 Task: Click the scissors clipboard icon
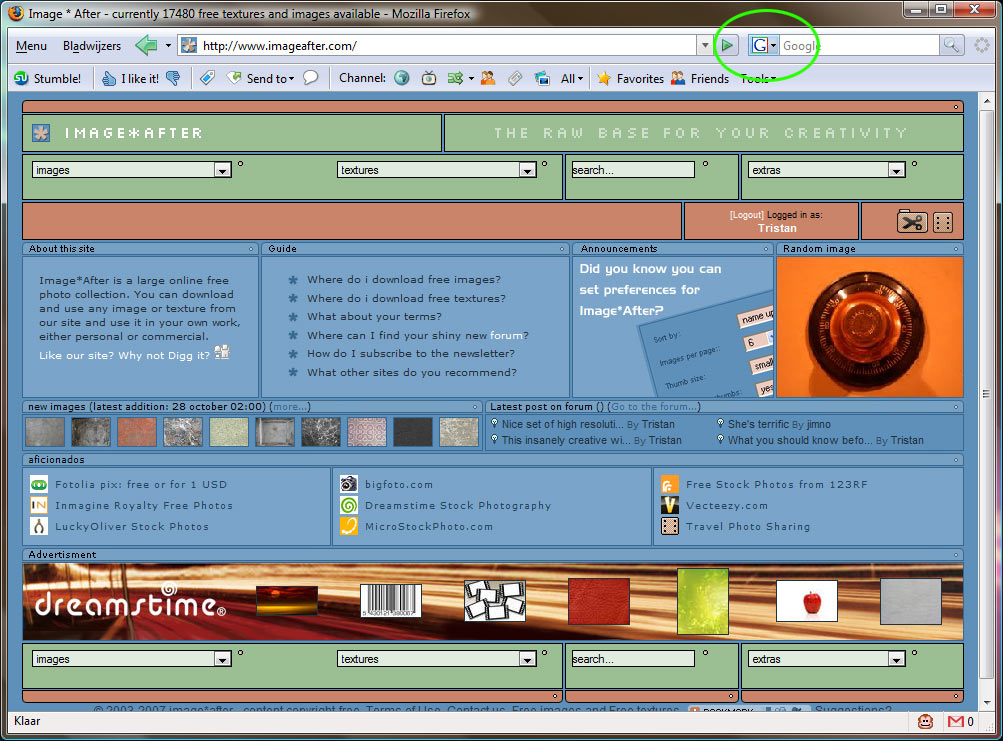coord(912,221)
